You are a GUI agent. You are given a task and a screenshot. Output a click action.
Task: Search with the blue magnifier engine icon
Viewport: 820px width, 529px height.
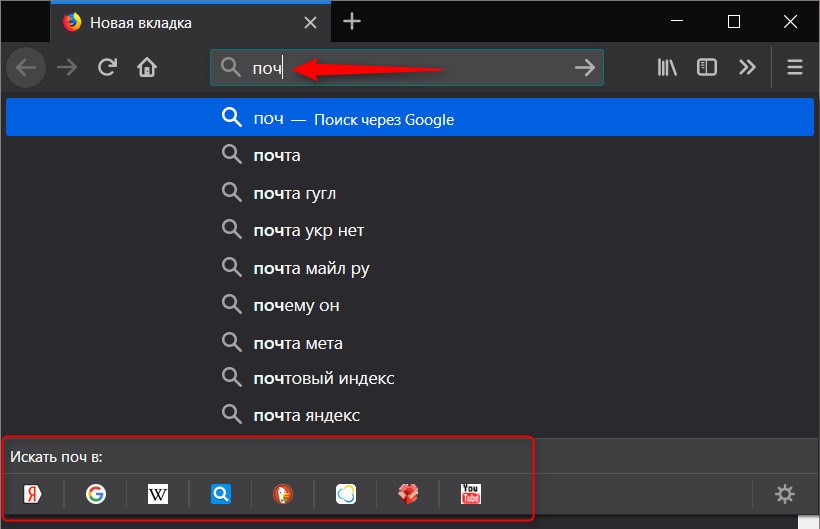coord(221,494)
